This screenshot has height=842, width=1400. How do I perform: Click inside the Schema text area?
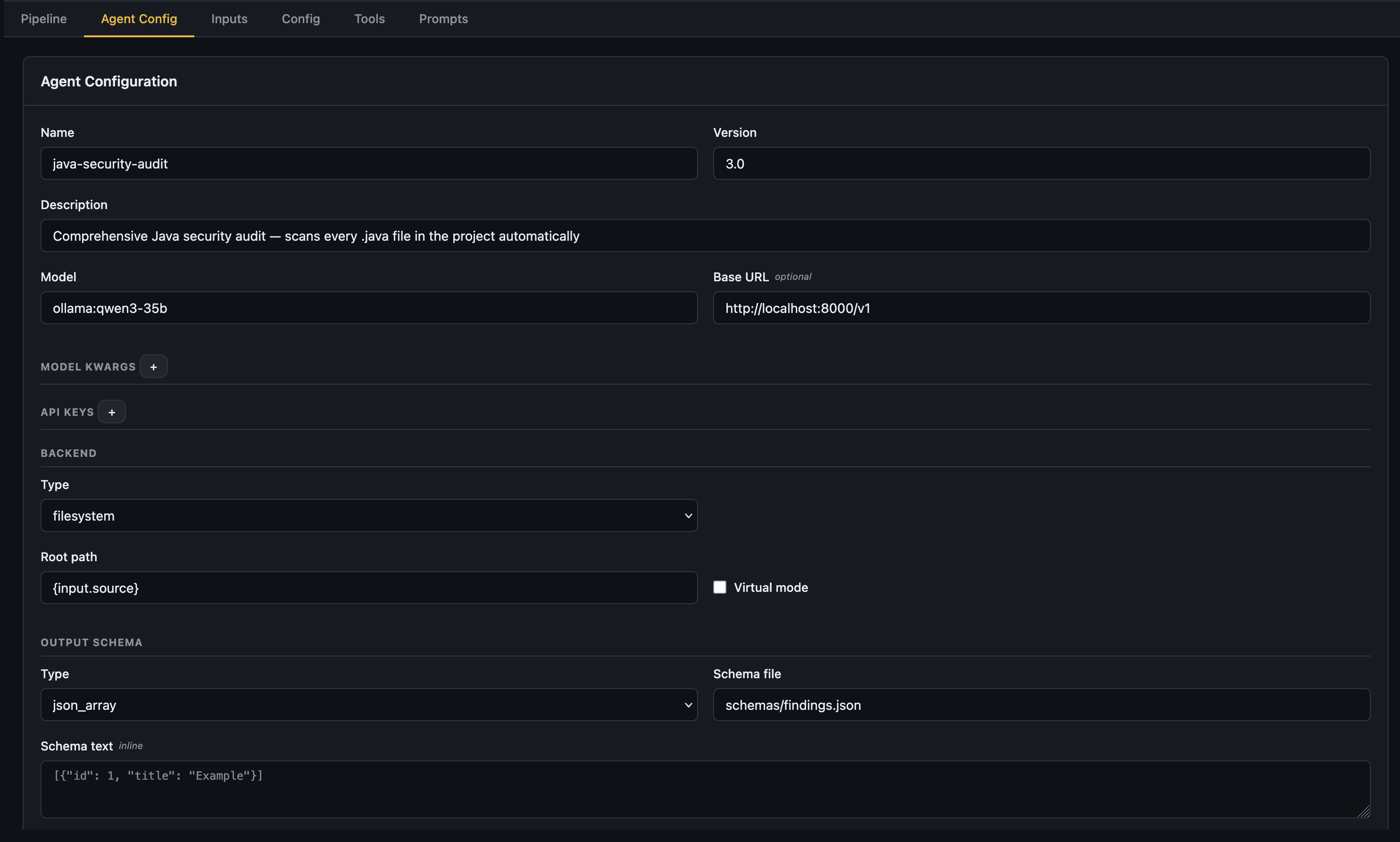[703, 789]
